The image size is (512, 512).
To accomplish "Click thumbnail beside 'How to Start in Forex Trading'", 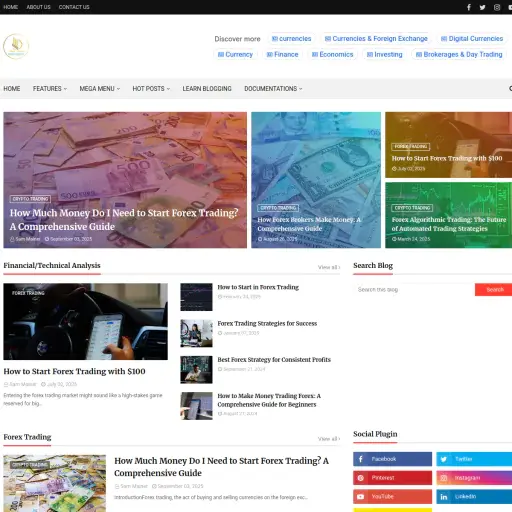I will pos(196,297).
